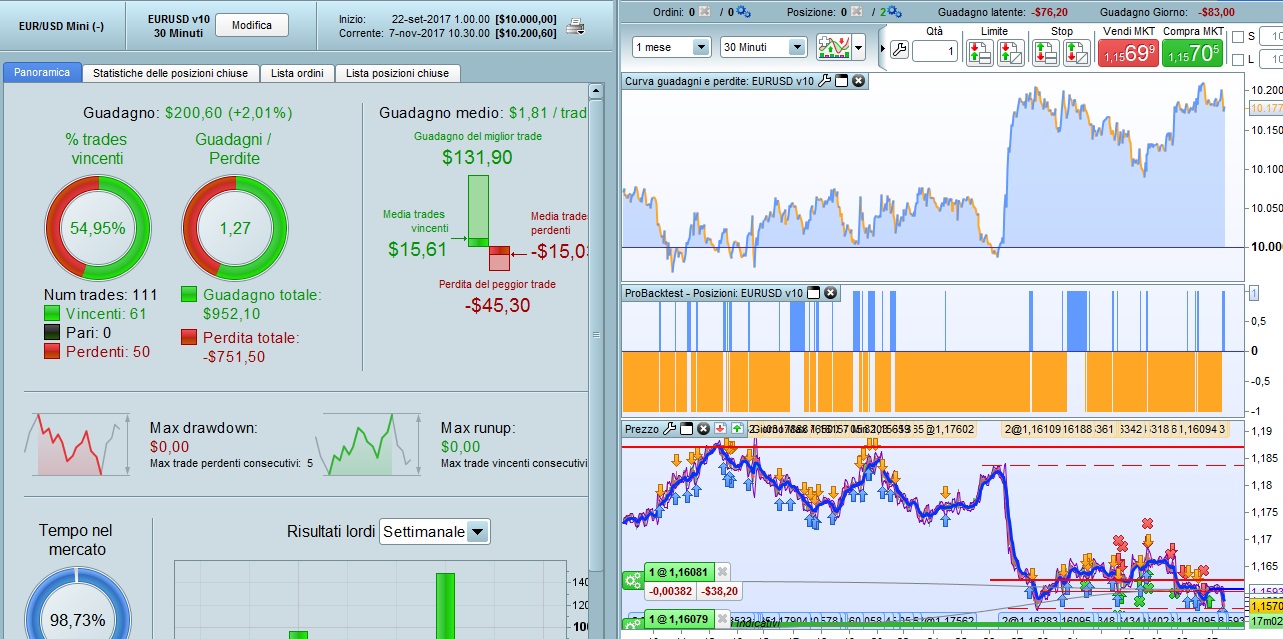Viewport: 1283px width, 639px height.
Task: Print the backtest report via printer icon
Action: coord(575,27)
